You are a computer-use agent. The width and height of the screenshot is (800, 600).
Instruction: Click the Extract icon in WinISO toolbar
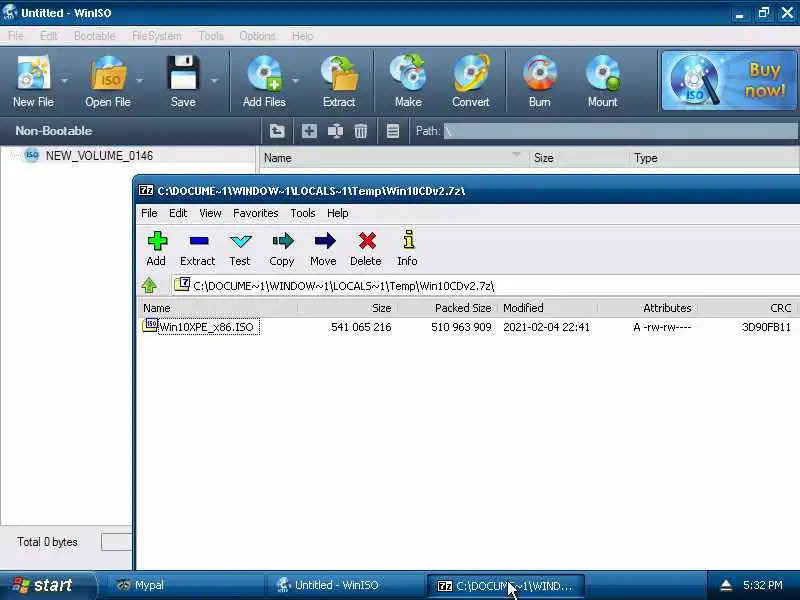339,74
